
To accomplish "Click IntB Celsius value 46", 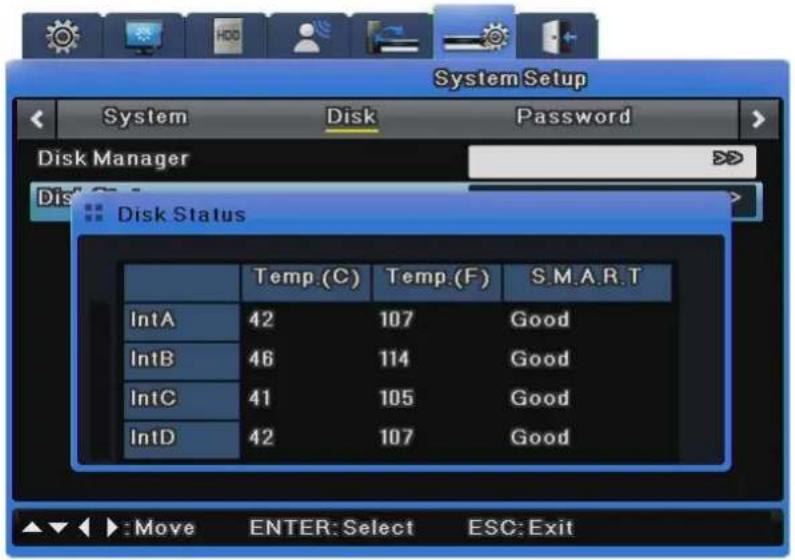I will [x=261, y=359].
